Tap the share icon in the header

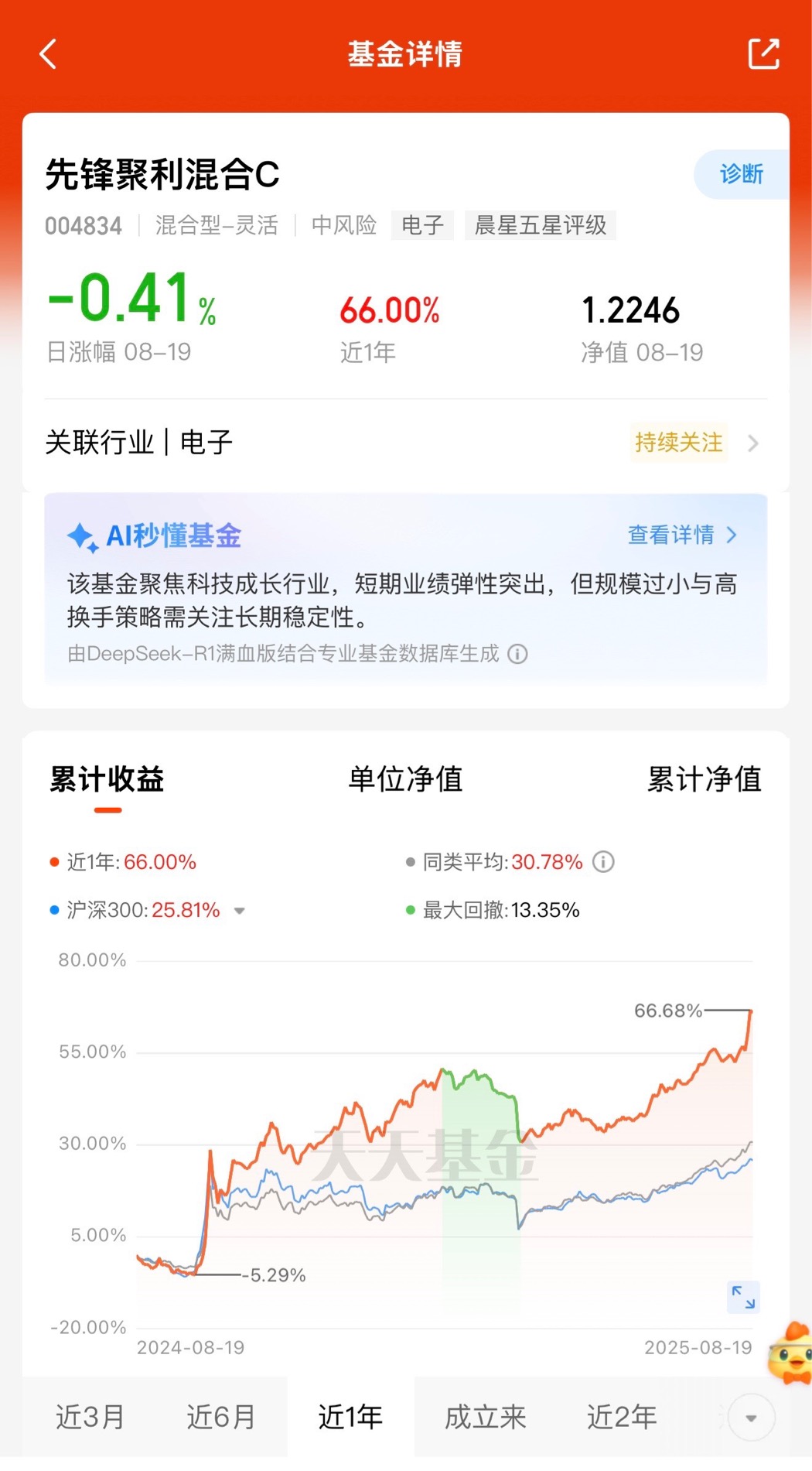tap(763, 53)
